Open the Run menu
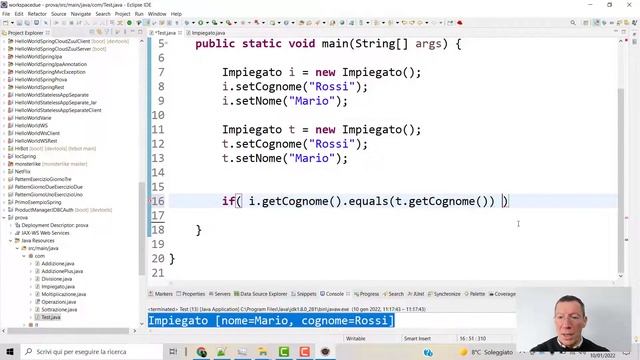 (139, 14)
